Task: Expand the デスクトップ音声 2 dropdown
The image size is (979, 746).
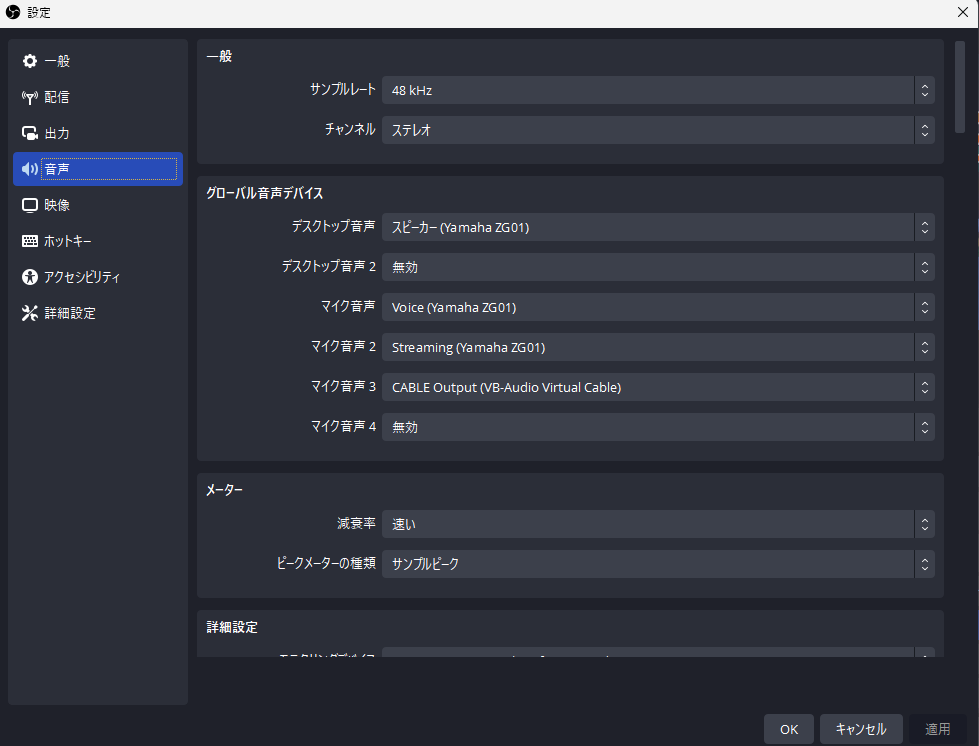Action: [658, 267]
